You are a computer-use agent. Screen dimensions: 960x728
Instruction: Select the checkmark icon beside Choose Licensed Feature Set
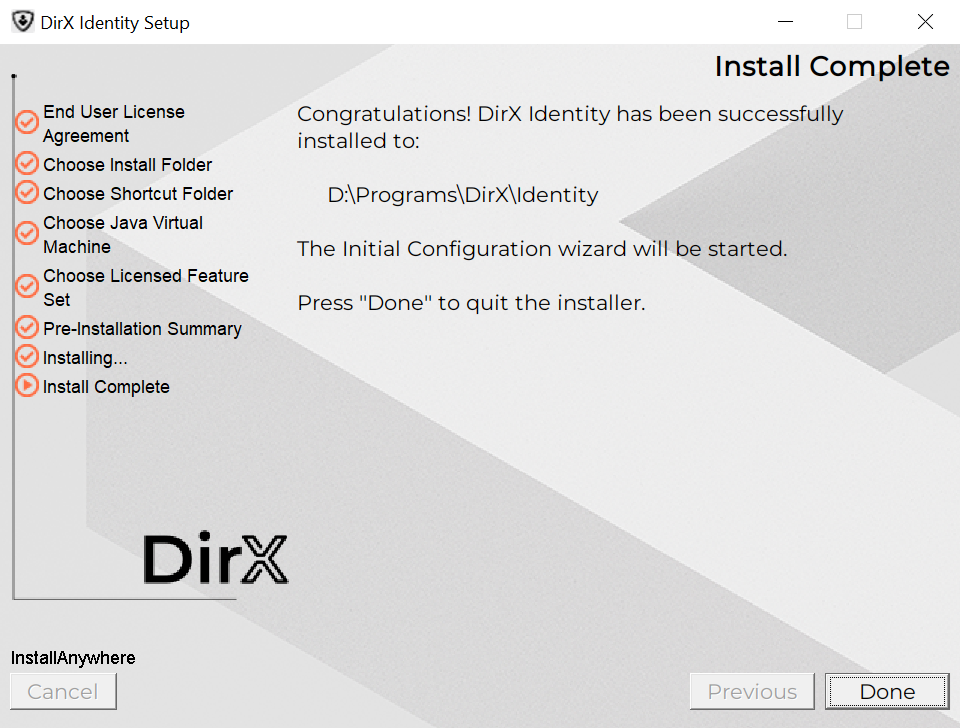point(27,287)
